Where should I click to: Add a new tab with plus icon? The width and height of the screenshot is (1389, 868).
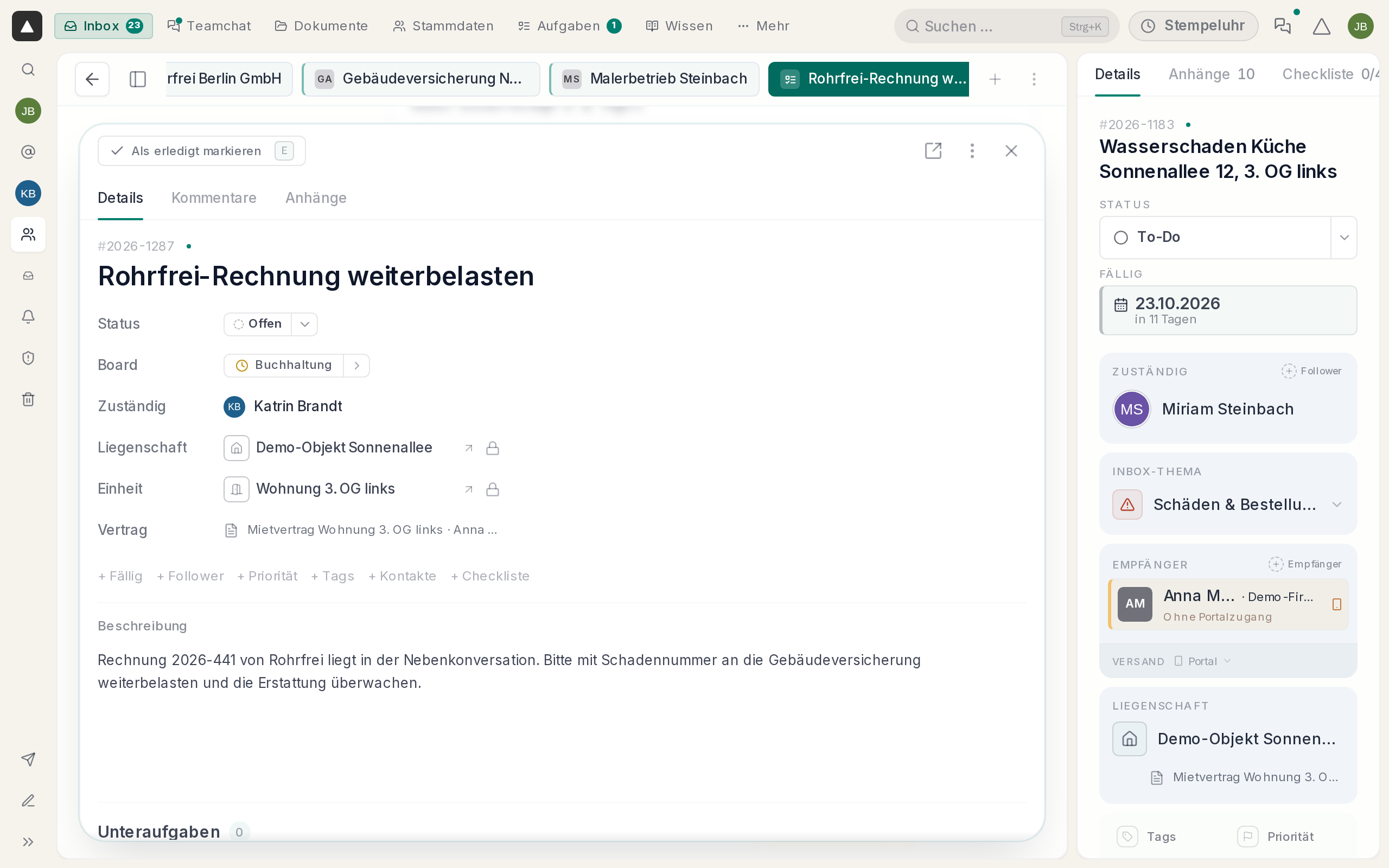tap(995, 79)
